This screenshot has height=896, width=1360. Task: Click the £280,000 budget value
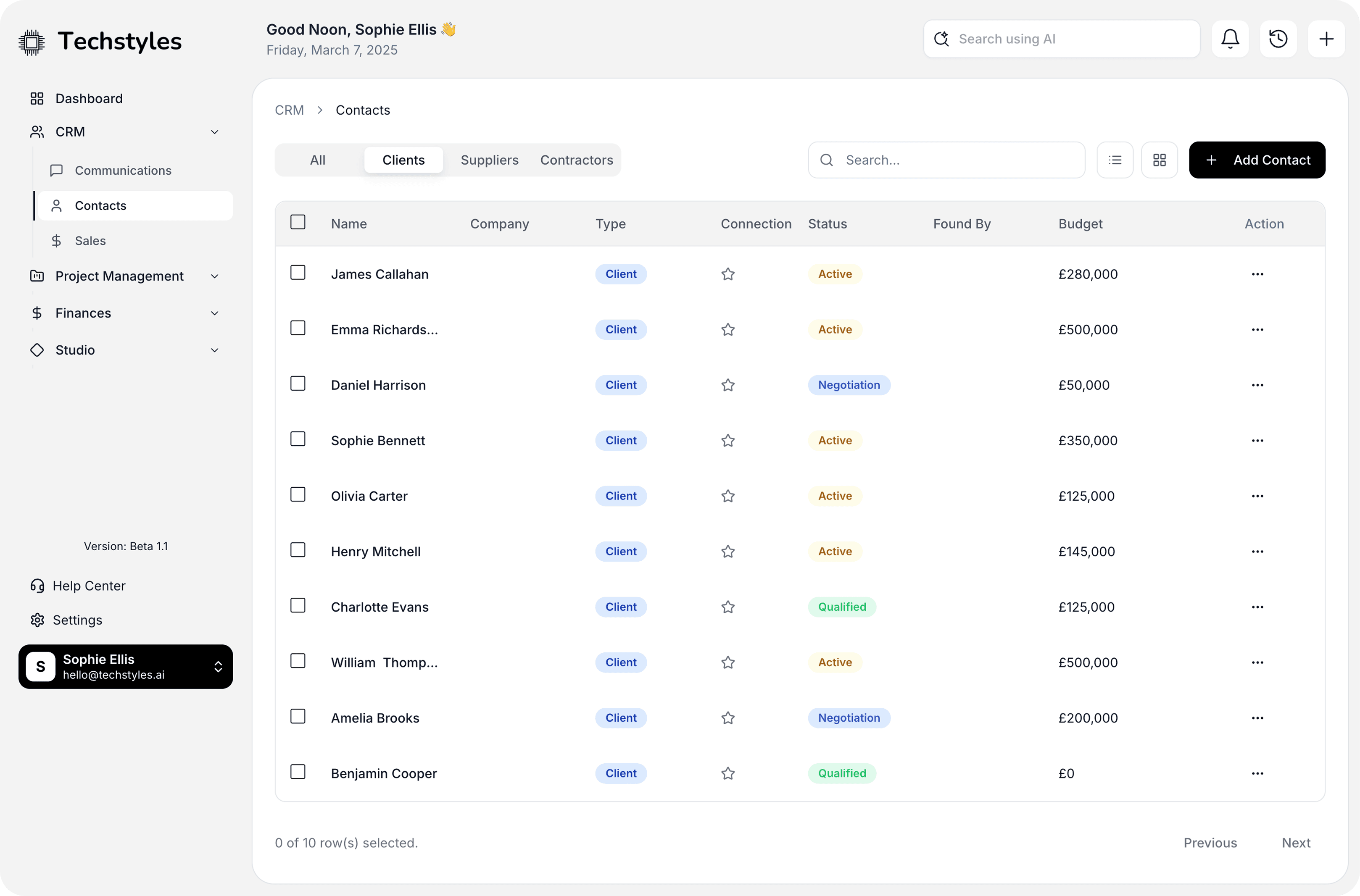point(1088,274)
